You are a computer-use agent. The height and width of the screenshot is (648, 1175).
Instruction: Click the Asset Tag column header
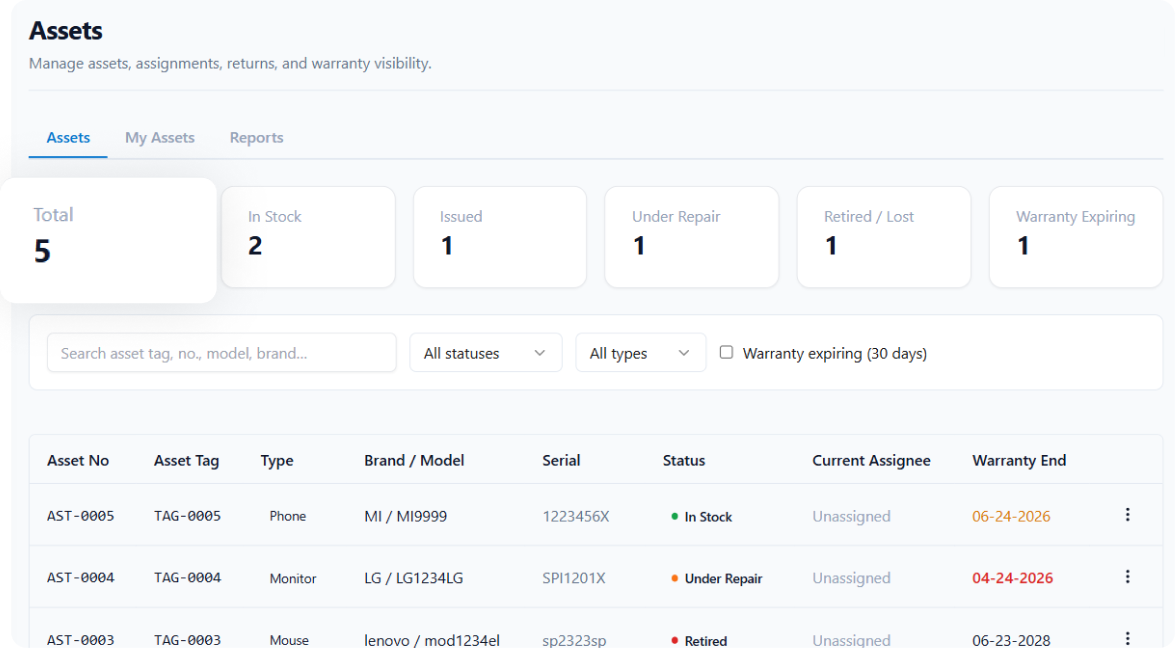click(187, 461)
